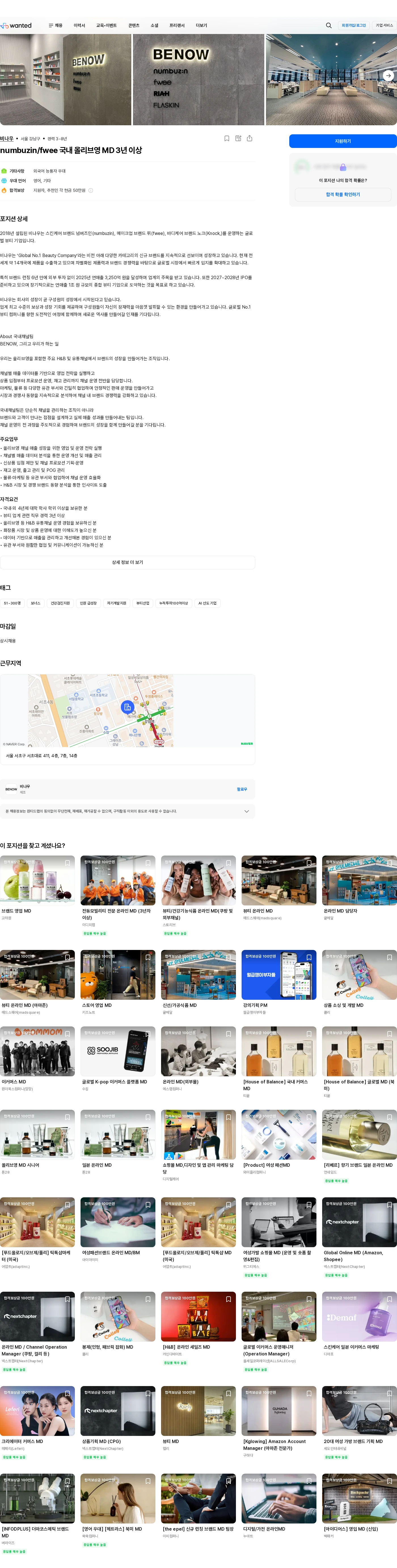Bookmark the 뷰티/건강기능식품 온라인 MD card
397x1568 pixels.
[x=228, y=863]
